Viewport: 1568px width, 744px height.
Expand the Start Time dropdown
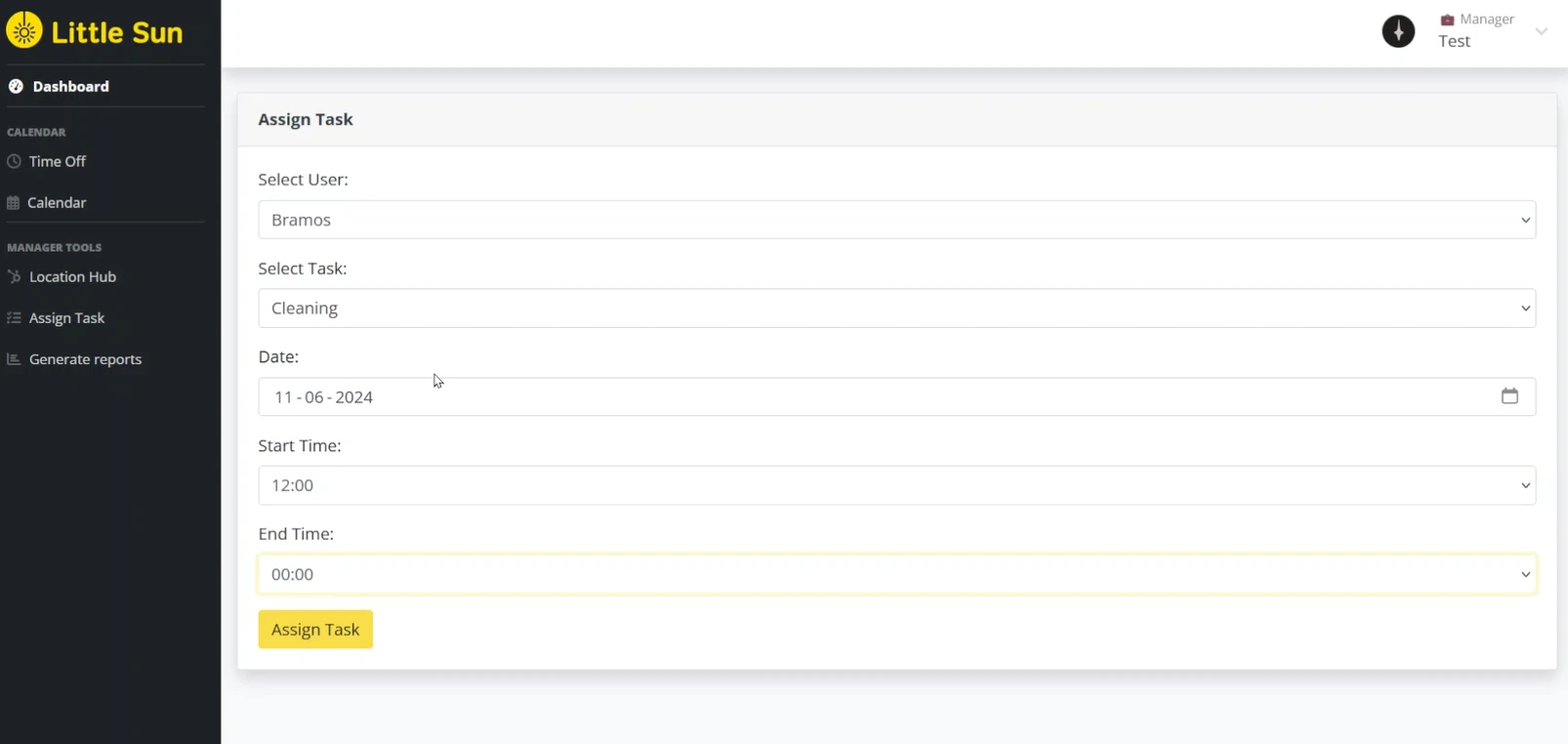coord(896,485)
